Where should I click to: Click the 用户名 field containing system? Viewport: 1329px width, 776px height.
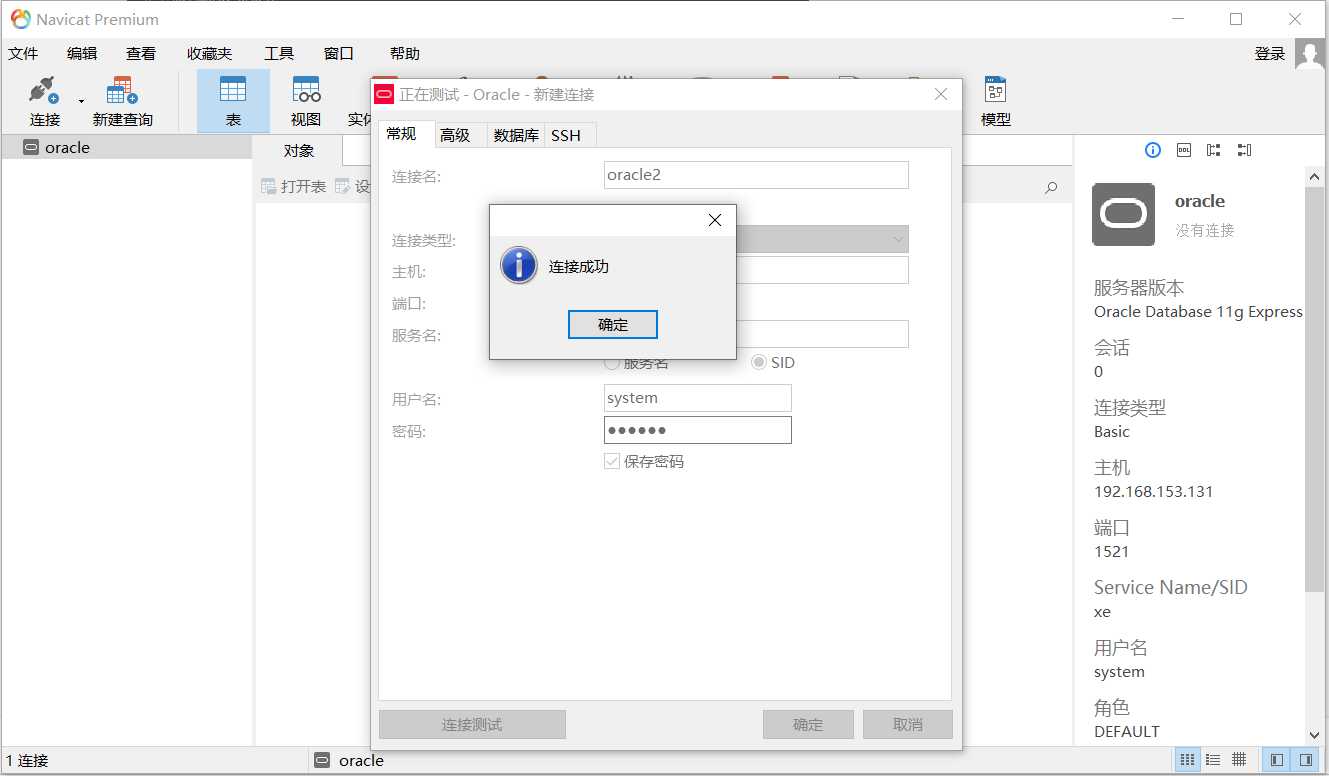pos(698,398)
